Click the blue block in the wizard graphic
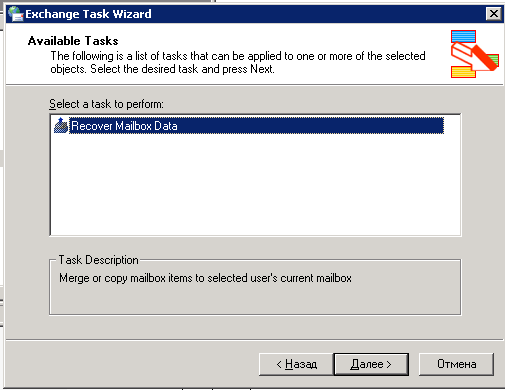Viewport: 505px width, 390px height. coord(463,36)
